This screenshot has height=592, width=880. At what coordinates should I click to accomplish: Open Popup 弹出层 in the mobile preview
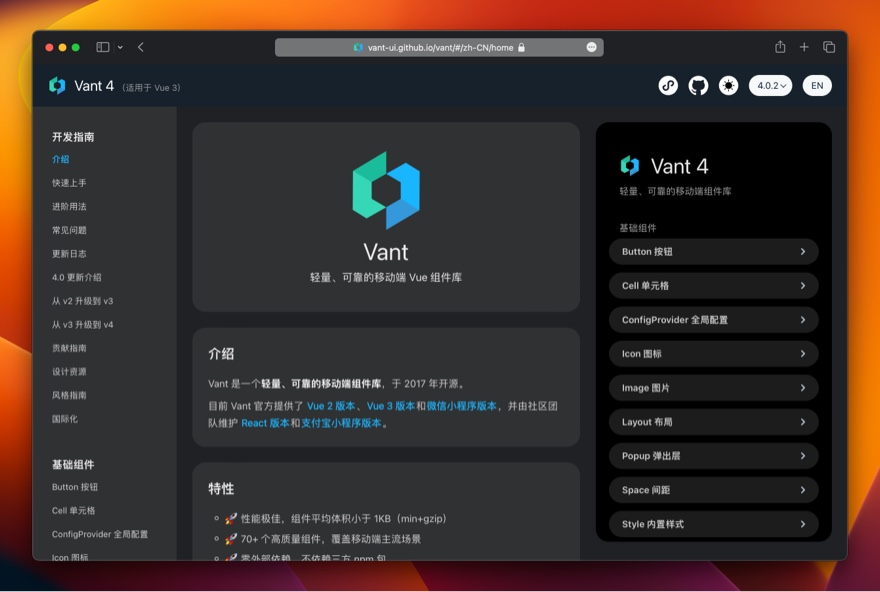click(x=713, y=456)
